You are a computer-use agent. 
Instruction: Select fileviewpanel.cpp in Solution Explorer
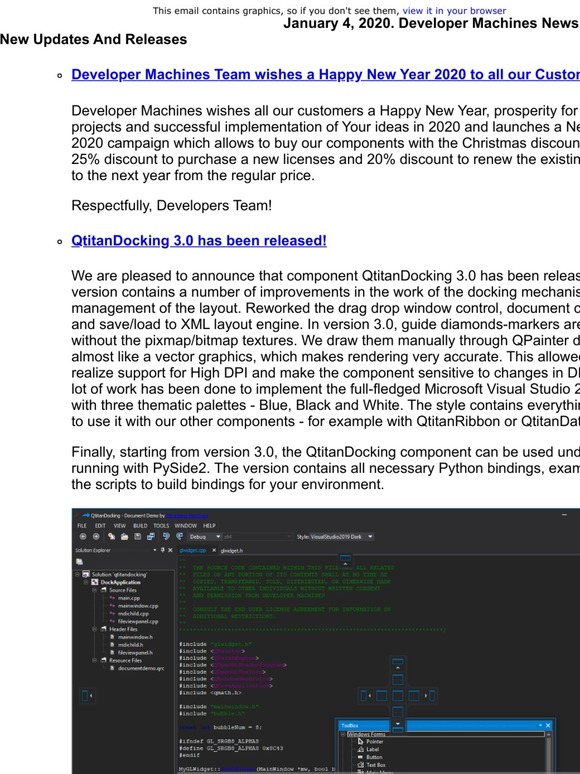[x=138, y=621]
